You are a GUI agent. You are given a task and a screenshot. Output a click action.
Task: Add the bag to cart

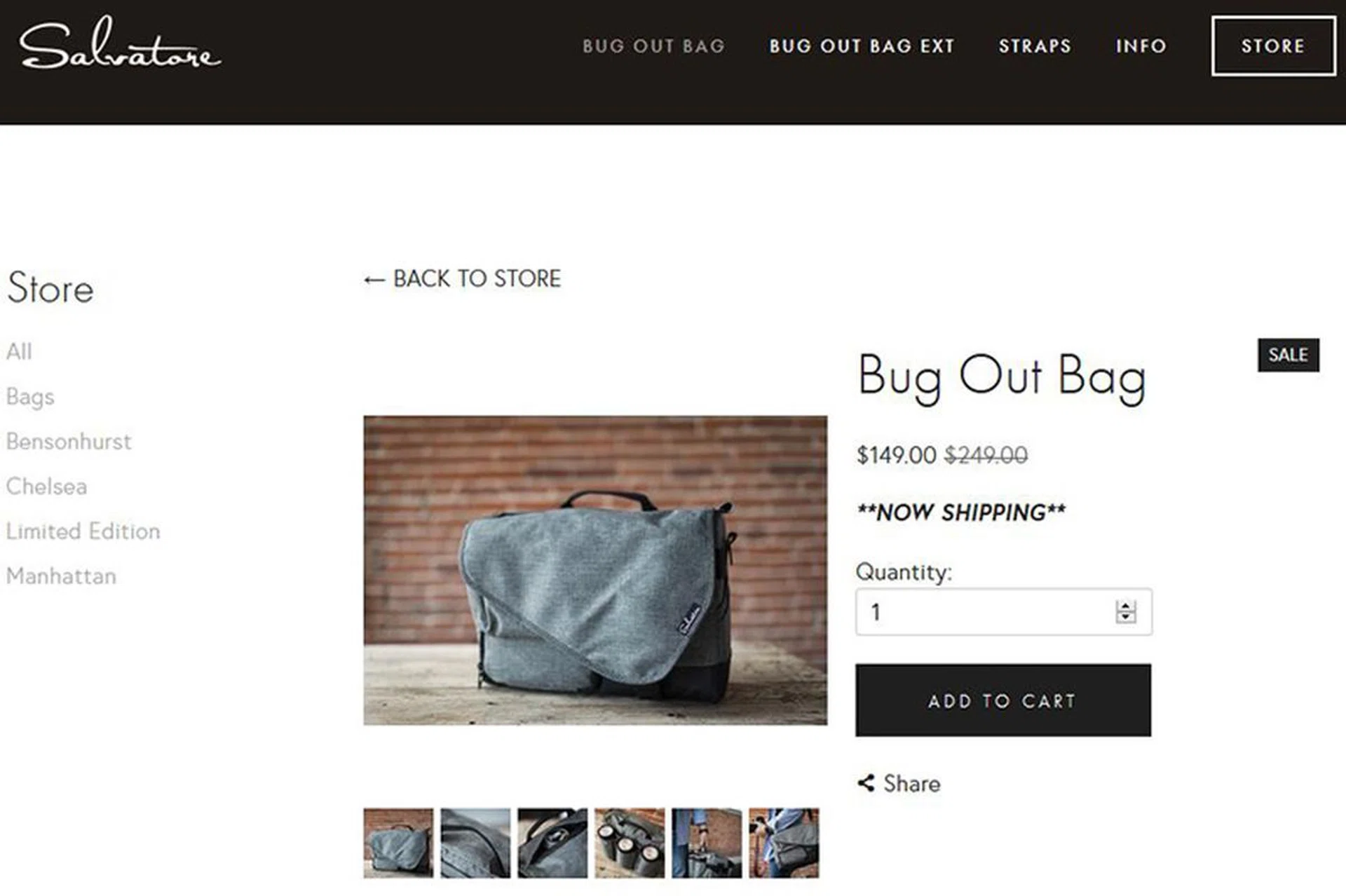point(1002,700)
